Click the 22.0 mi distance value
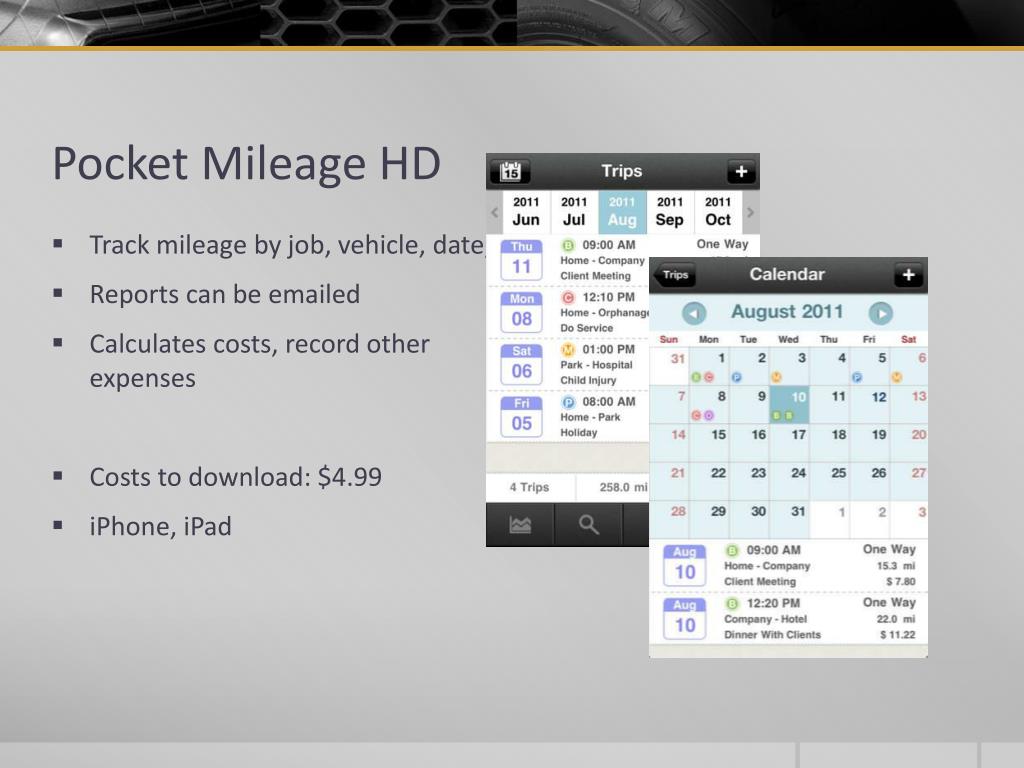Image resolution: width=1024 pixels, height=768 pixels. point(896,619)
